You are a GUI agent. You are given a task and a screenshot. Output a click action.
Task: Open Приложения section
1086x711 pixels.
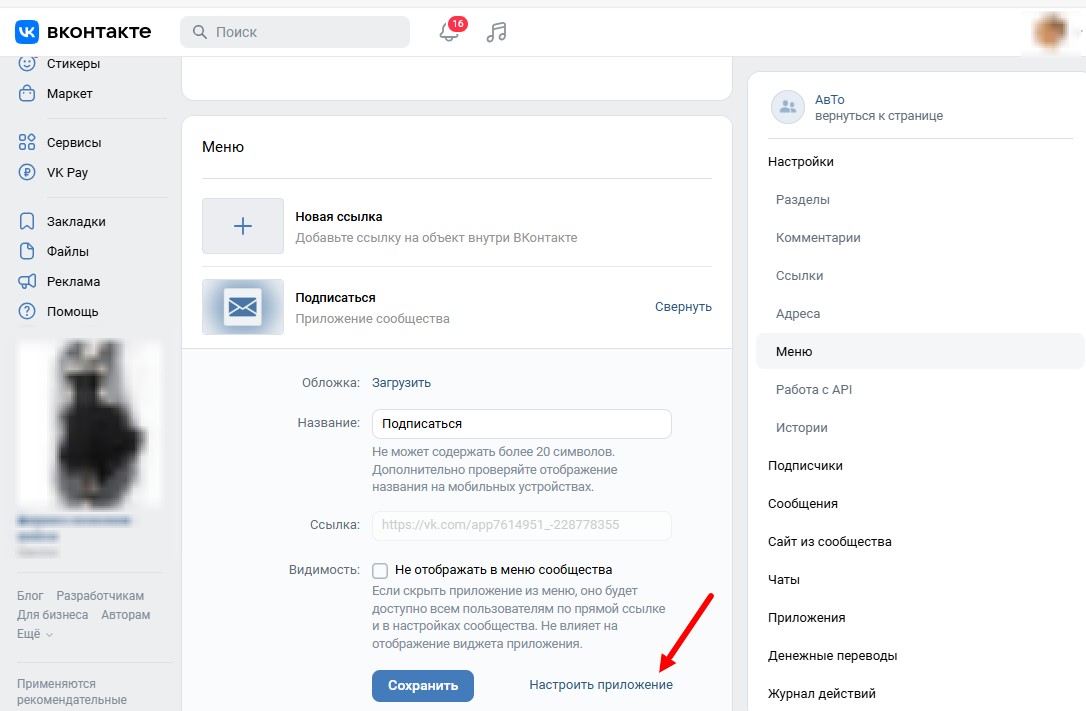(807, 618)
